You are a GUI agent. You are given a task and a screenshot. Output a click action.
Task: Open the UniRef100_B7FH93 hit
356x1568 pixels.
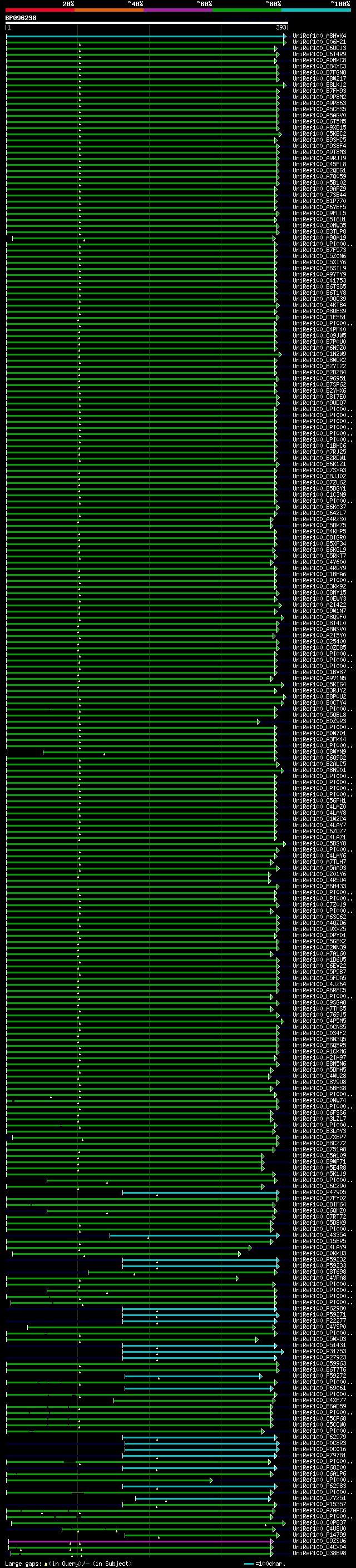[x=319, y=91]
